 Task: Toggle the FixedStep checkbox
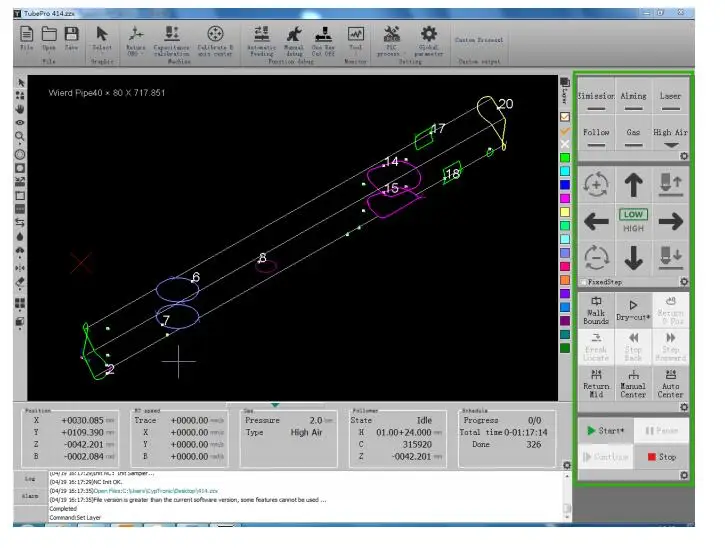pyautogui.click(x=584, y=282)
